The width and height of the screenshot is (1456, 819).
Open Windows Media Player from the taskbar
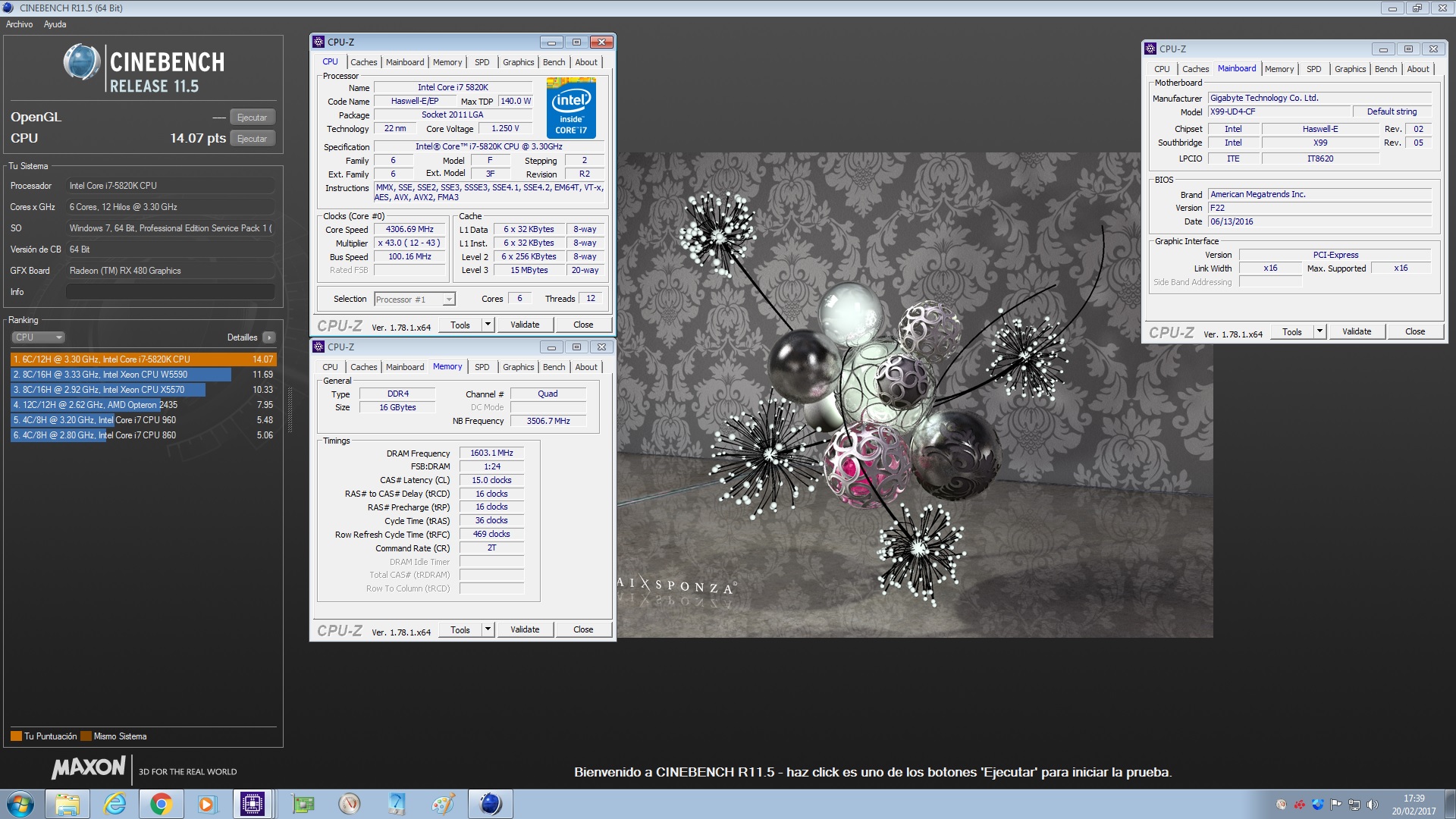pos(206,804)
